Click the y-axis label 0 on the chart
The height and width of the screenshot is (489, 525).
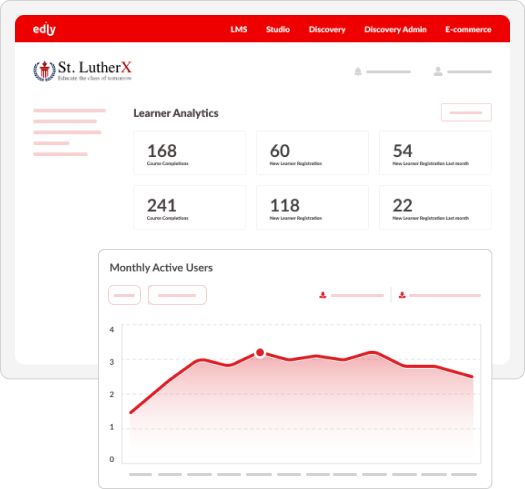click(111, 459)
